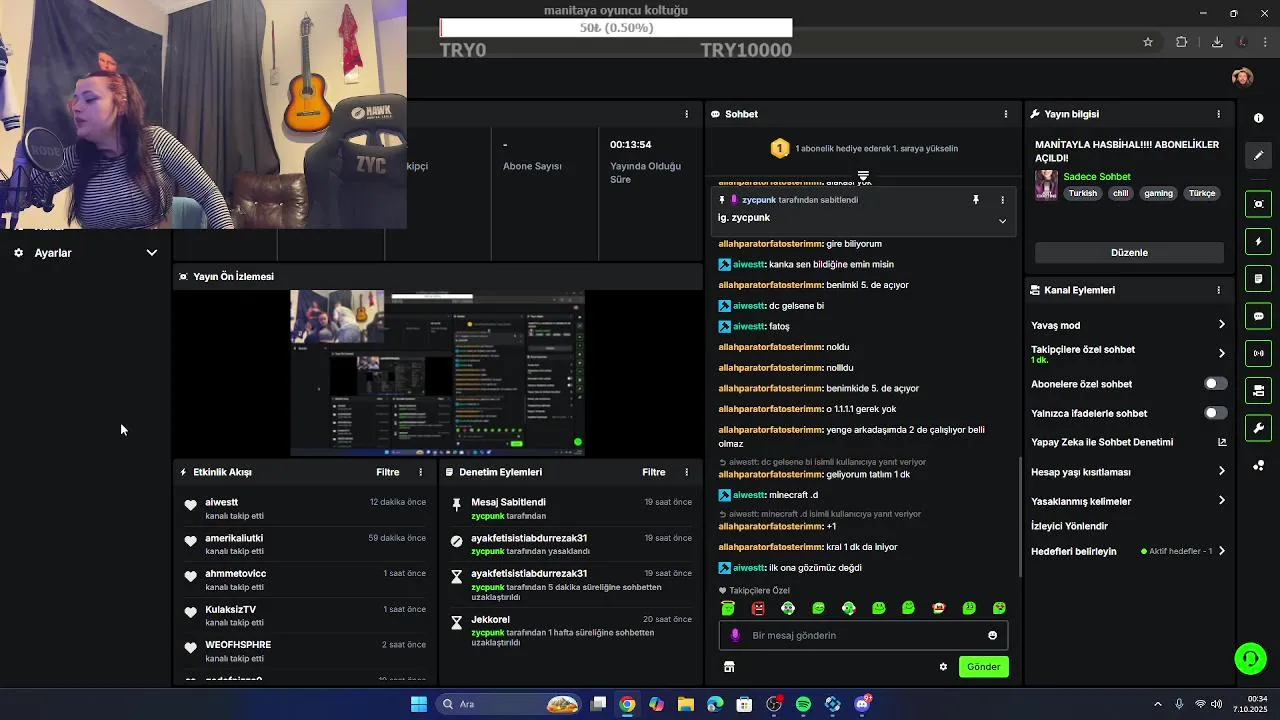Select the Sadece Sohbet category link
The image size is (1280, 720).
point(1097,177)
